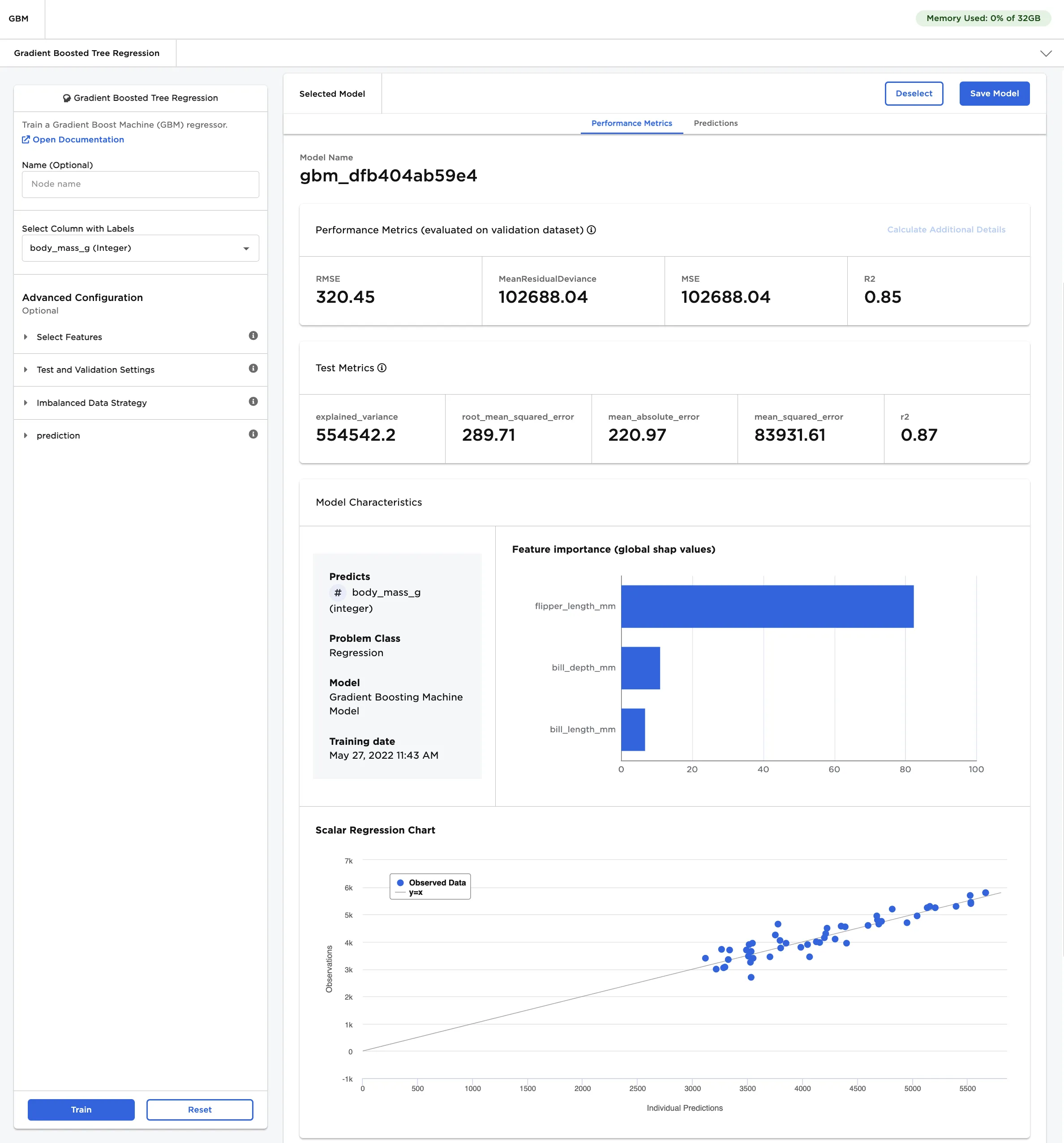This screenshot has width=1064, height=1143.
Task: Expand Imbalanced Data Strategy section
Action: pos(91,403)
